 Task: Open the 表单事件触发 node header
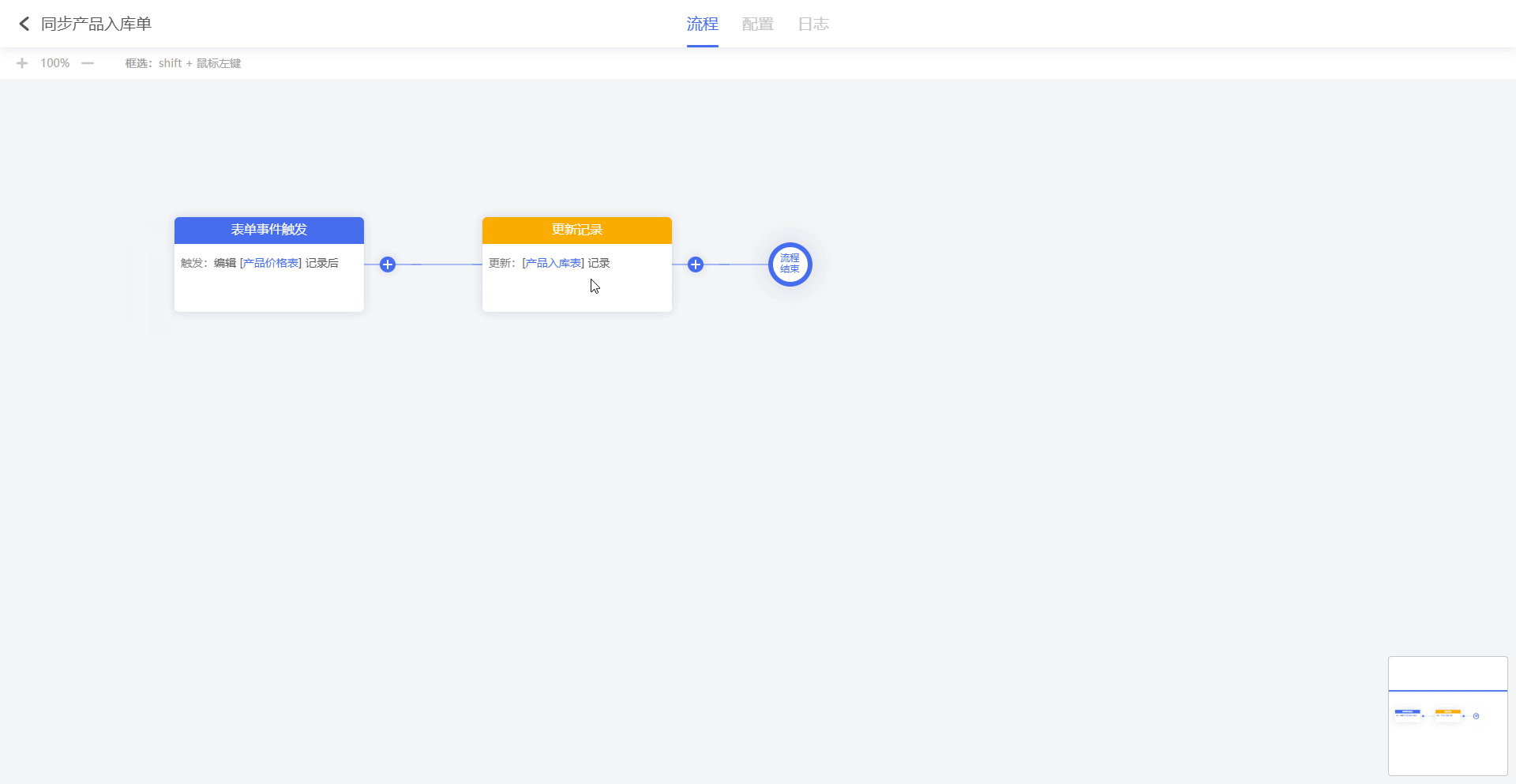(x=269, y=230)
